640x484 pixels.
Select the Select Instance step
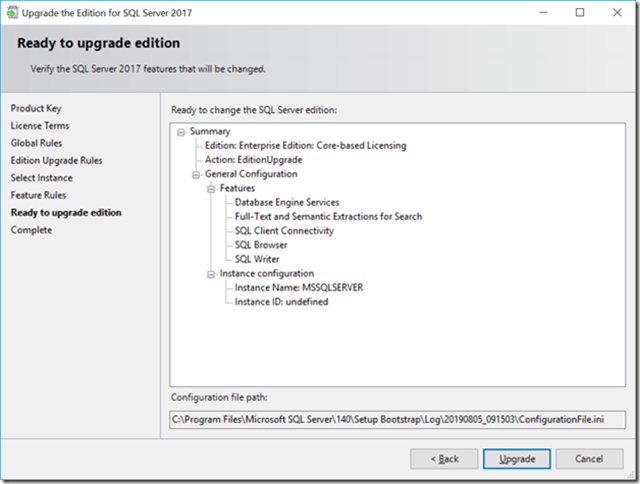pos(42,178)
